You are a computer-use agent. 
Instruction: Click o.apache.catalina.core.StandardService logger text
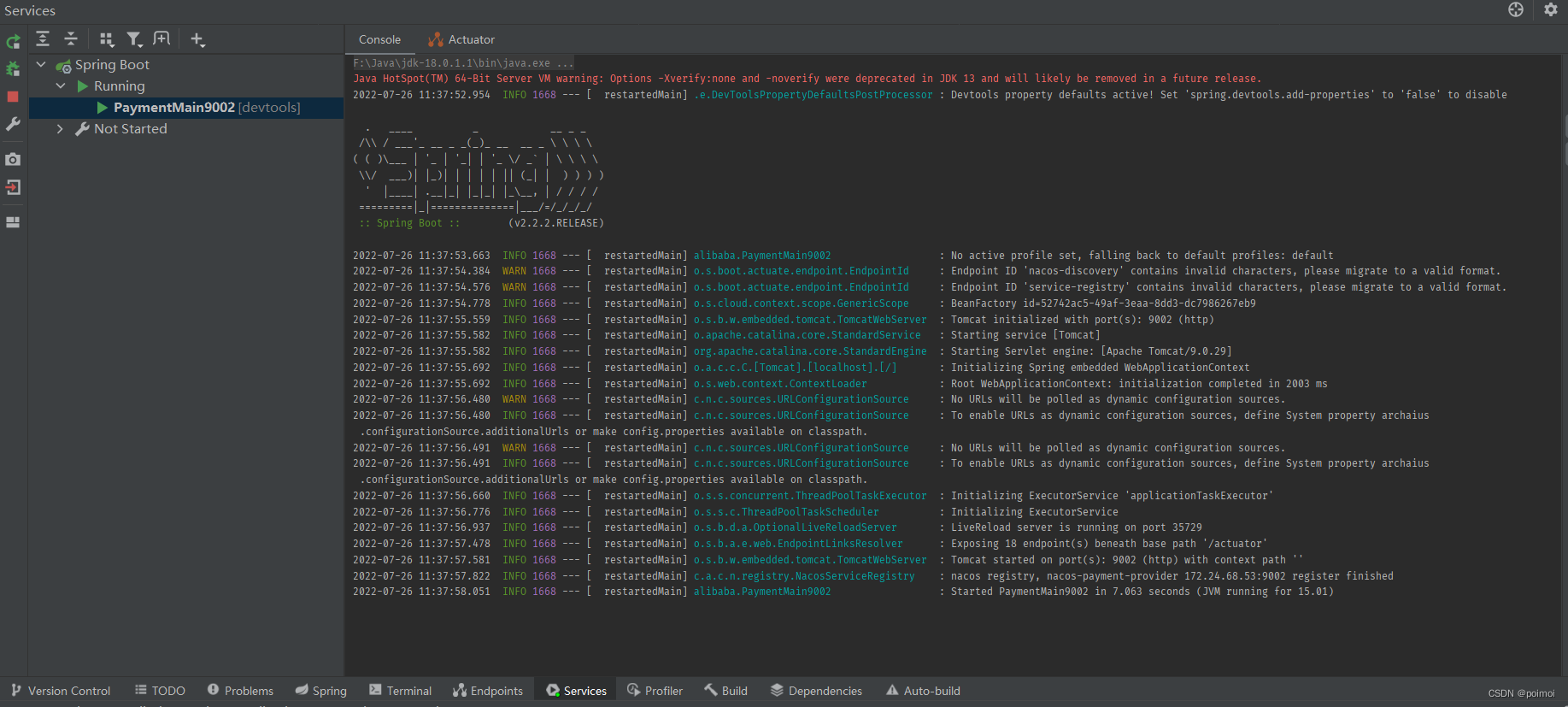[807, 335]
